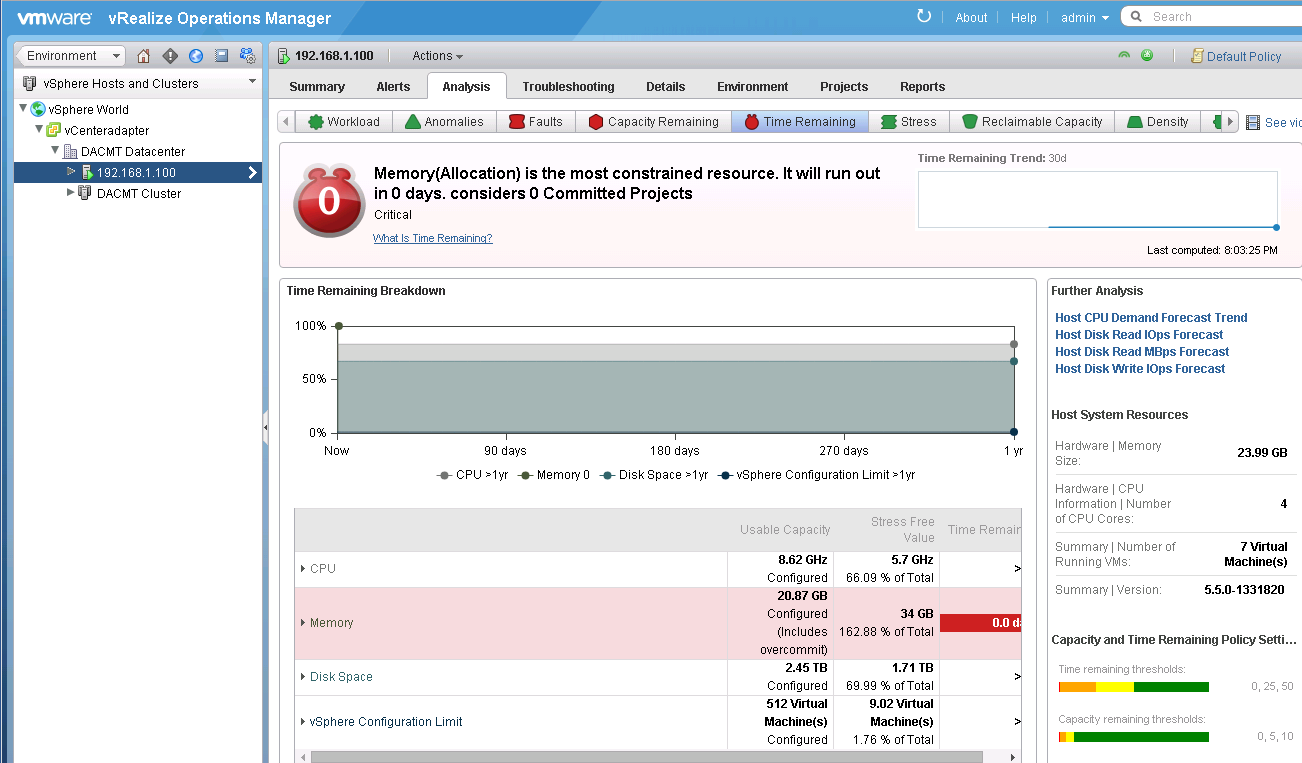Click the Time remaining thresholds color bar
The image size is (1302, 763).
[x=1133, y=687]
